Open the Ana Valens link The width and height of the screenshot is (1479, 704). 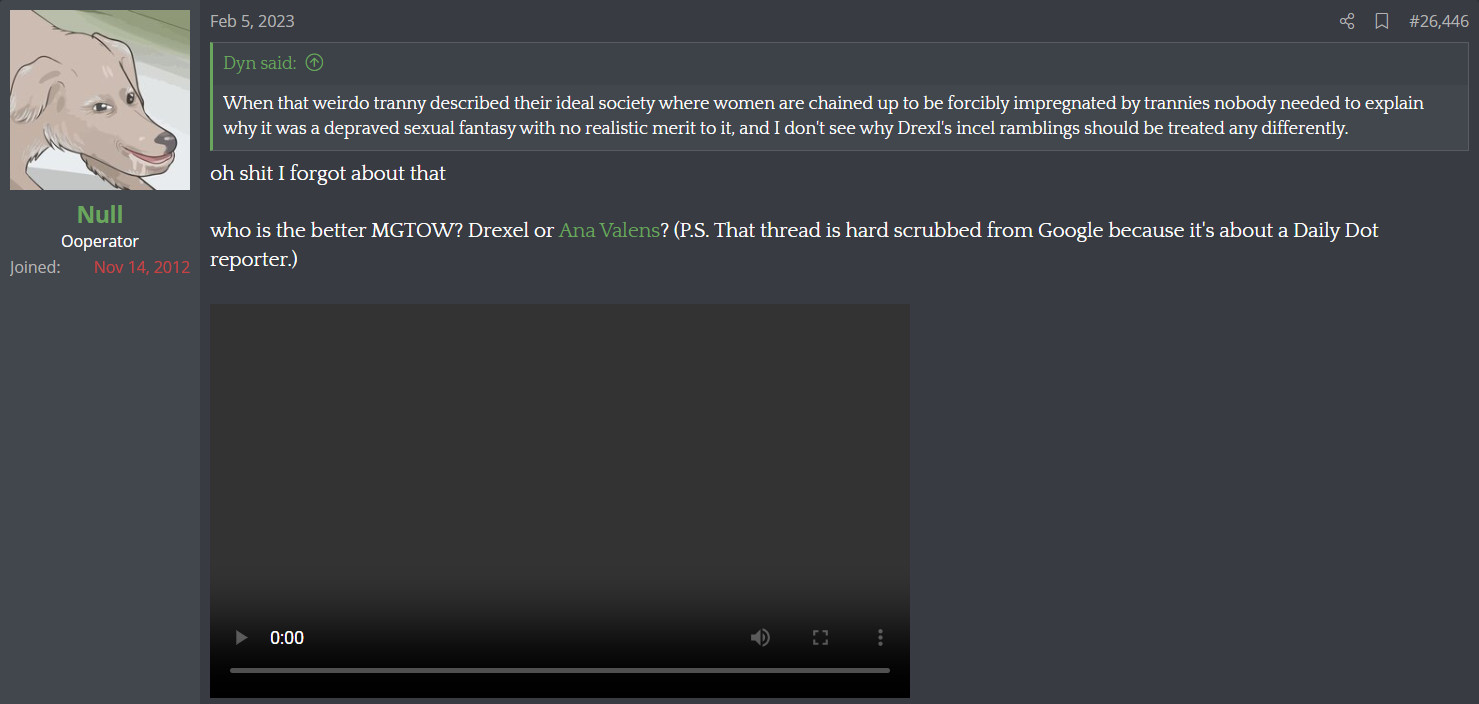click(x=609, y=230)
